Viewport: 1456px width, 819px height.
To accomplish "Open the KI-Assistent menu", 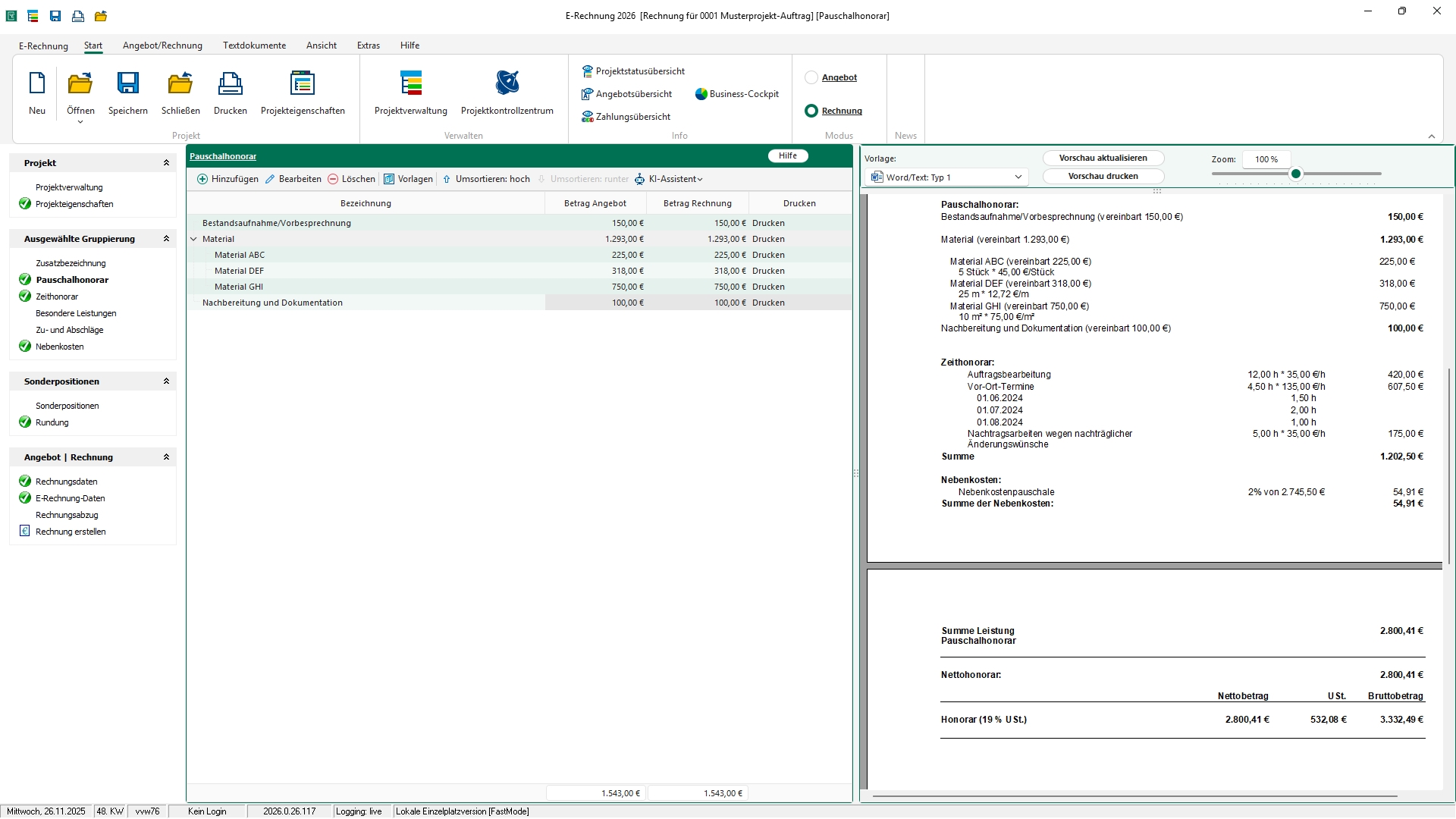I will click(675, 179).
